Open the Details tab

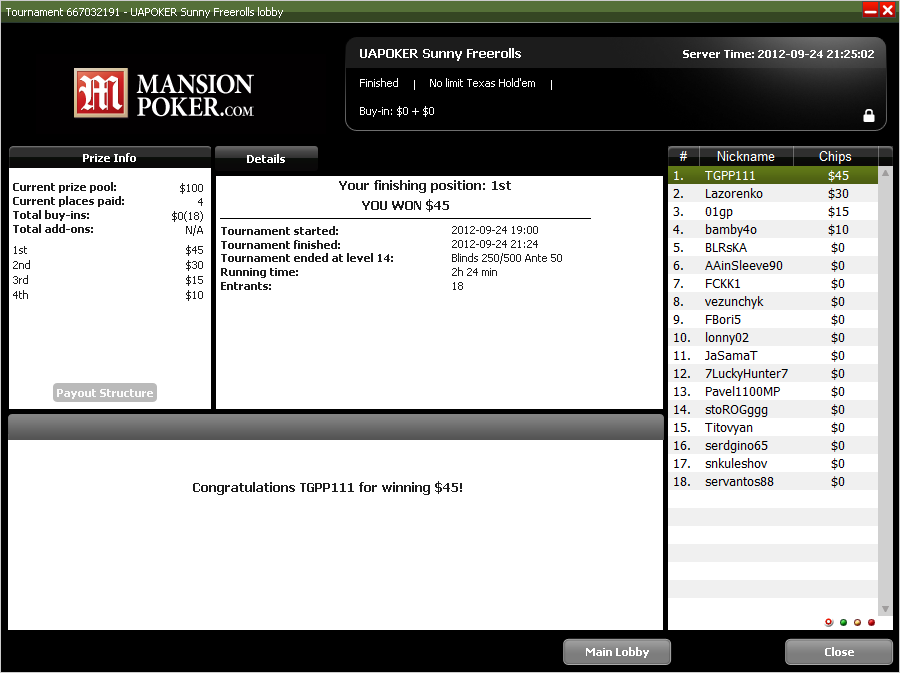pos(266,158)
